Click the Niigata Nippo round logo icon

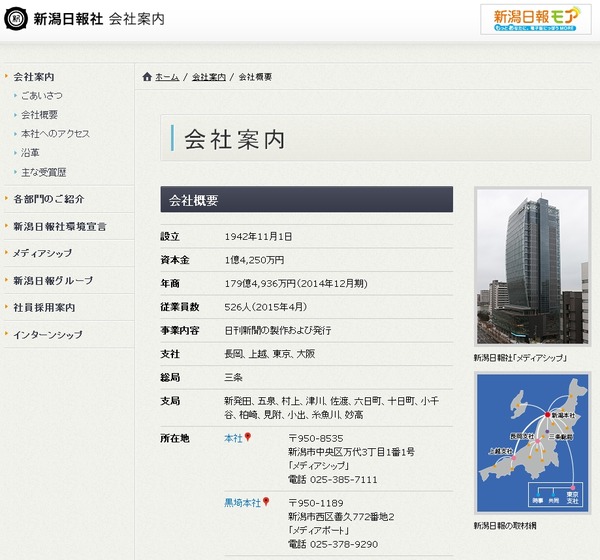tap(16, 18)
